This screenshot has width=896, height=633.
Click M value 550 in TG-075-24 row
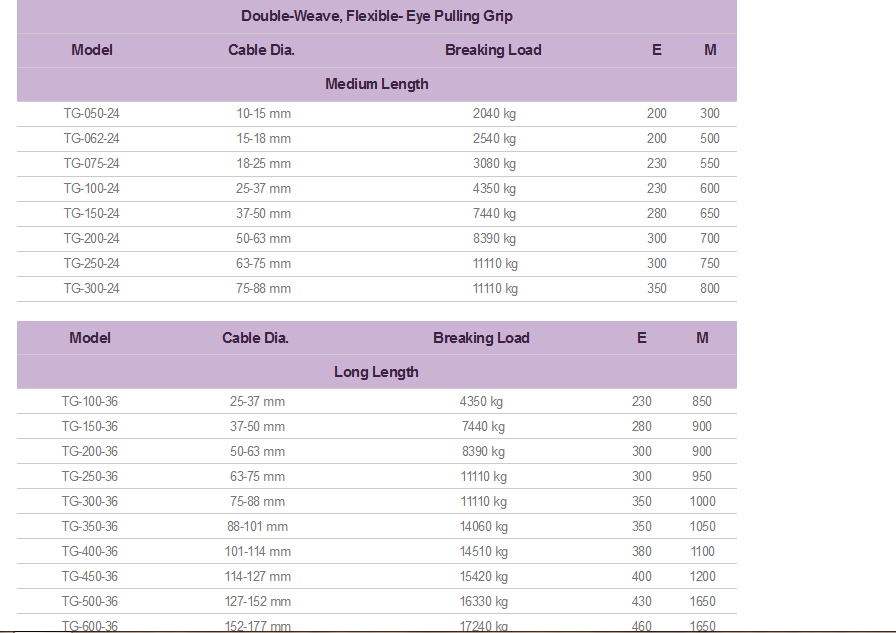[x=710, y=164]
